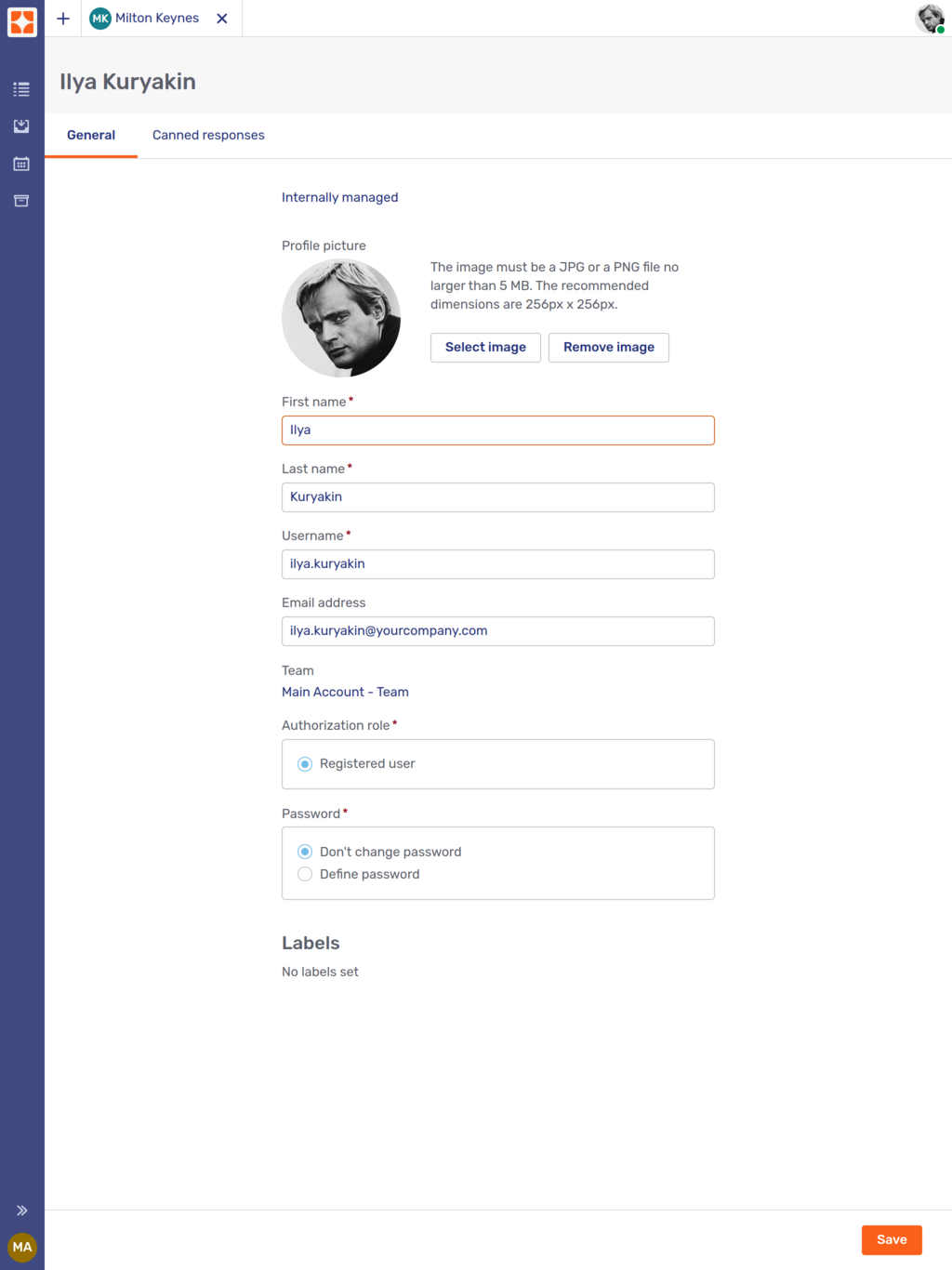
Task: Open the archive box icon in the sidebar
Action: [x=21, y=201]
